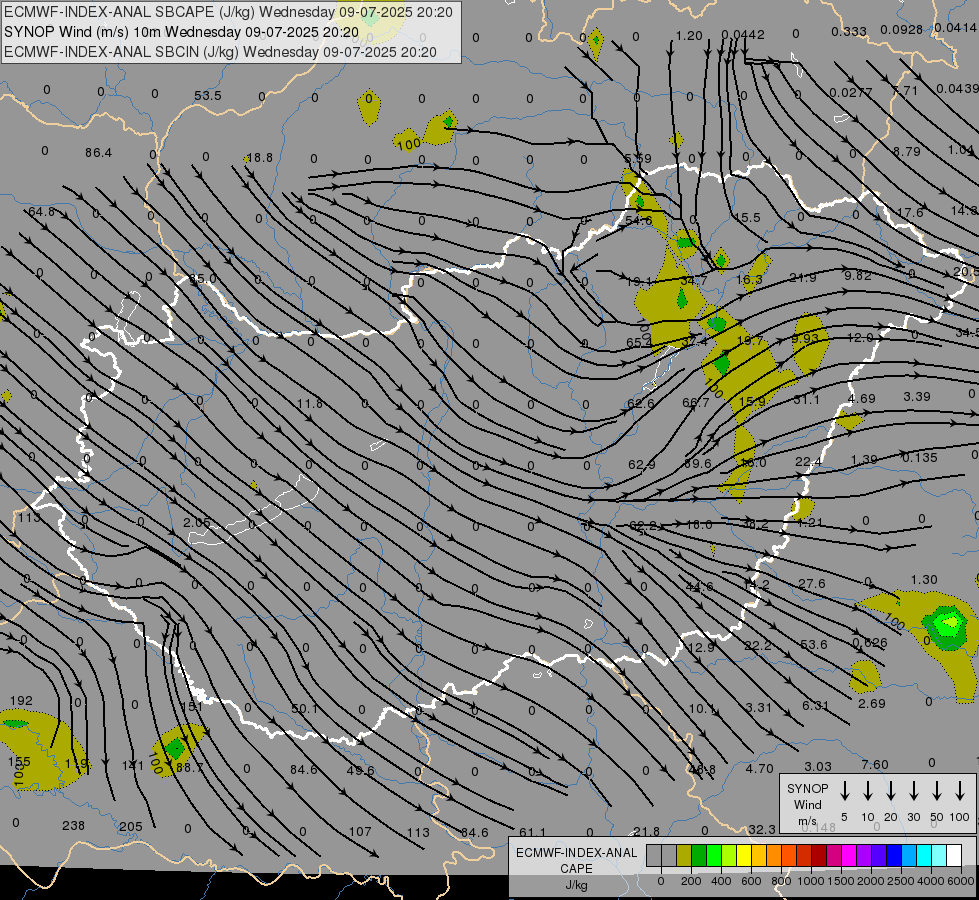The height and width of the screenshot is (900, 979).
Task: Click the SBCIN title line
Action: tap(220, 52)
